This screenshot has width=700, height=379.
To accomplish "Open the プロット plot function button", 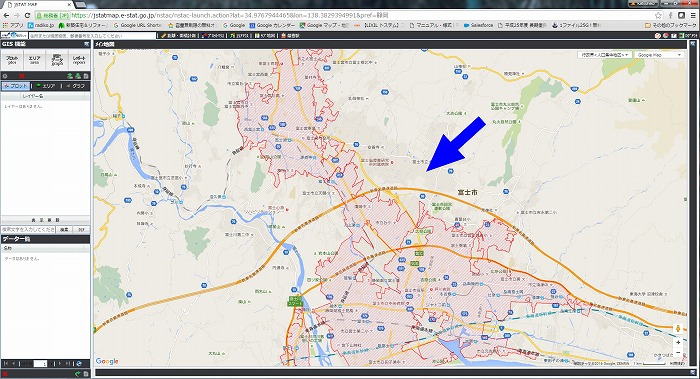I will (12, 60).
